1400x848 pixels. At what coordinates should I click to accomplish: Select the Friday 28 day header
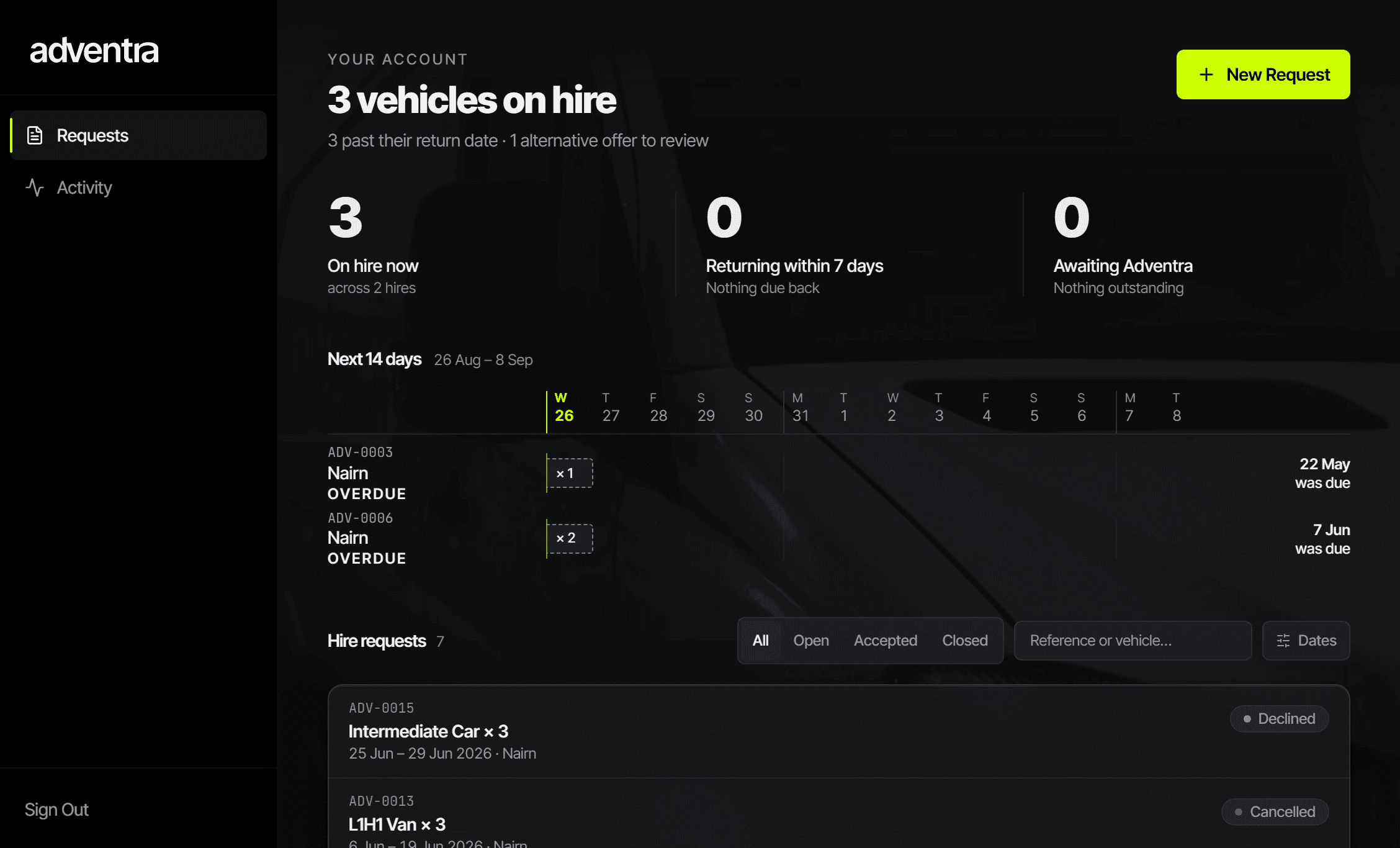point(658,407)
